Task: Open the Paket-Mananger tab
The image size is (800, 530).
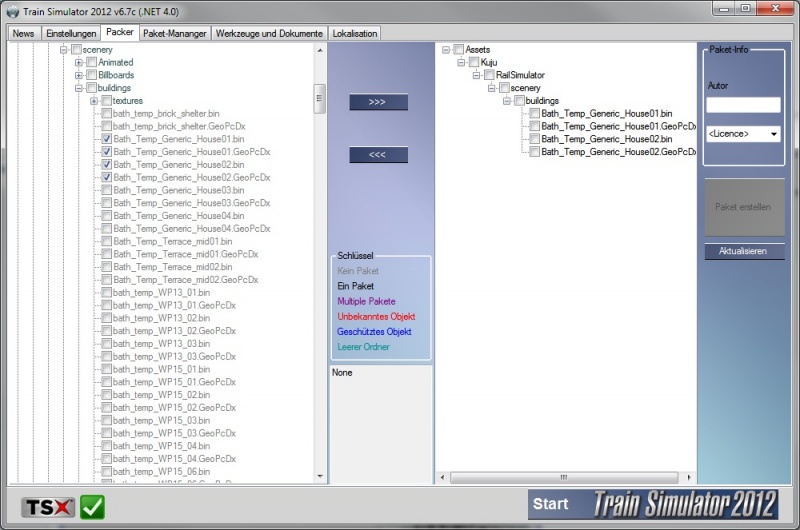Action: click(x=174, y=33)
